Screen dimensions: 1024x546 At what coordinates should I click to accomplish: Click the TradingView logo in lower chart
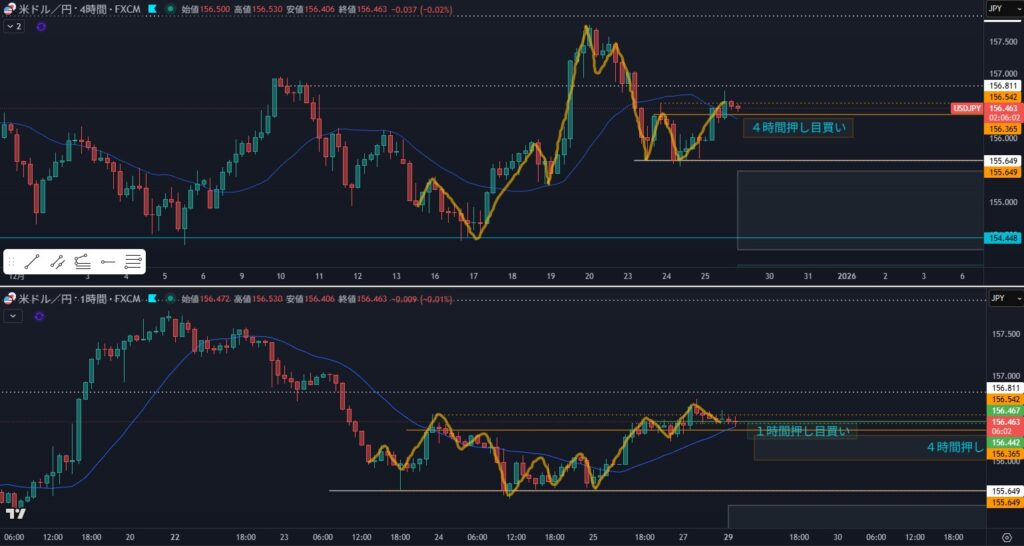pos(15,514)
